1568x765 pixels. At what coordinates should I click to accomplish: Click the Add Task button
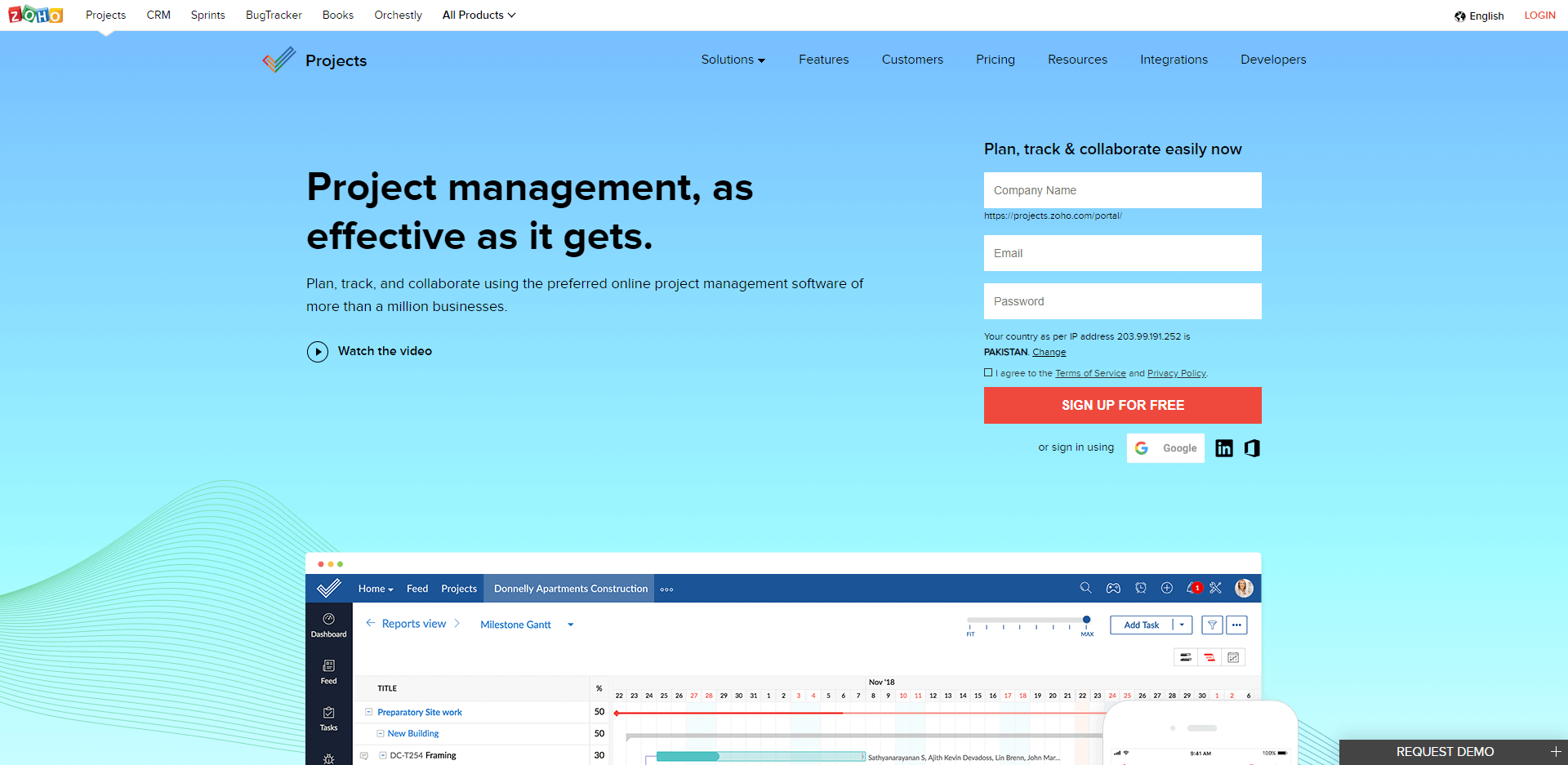[x=1141, y=625]
